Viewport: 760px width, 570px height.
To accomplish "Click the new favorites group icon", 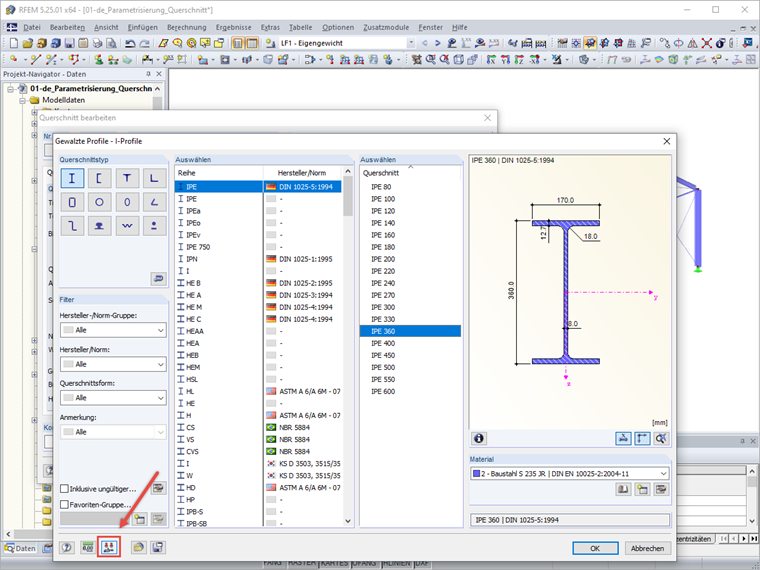I will tap(140, 519).
